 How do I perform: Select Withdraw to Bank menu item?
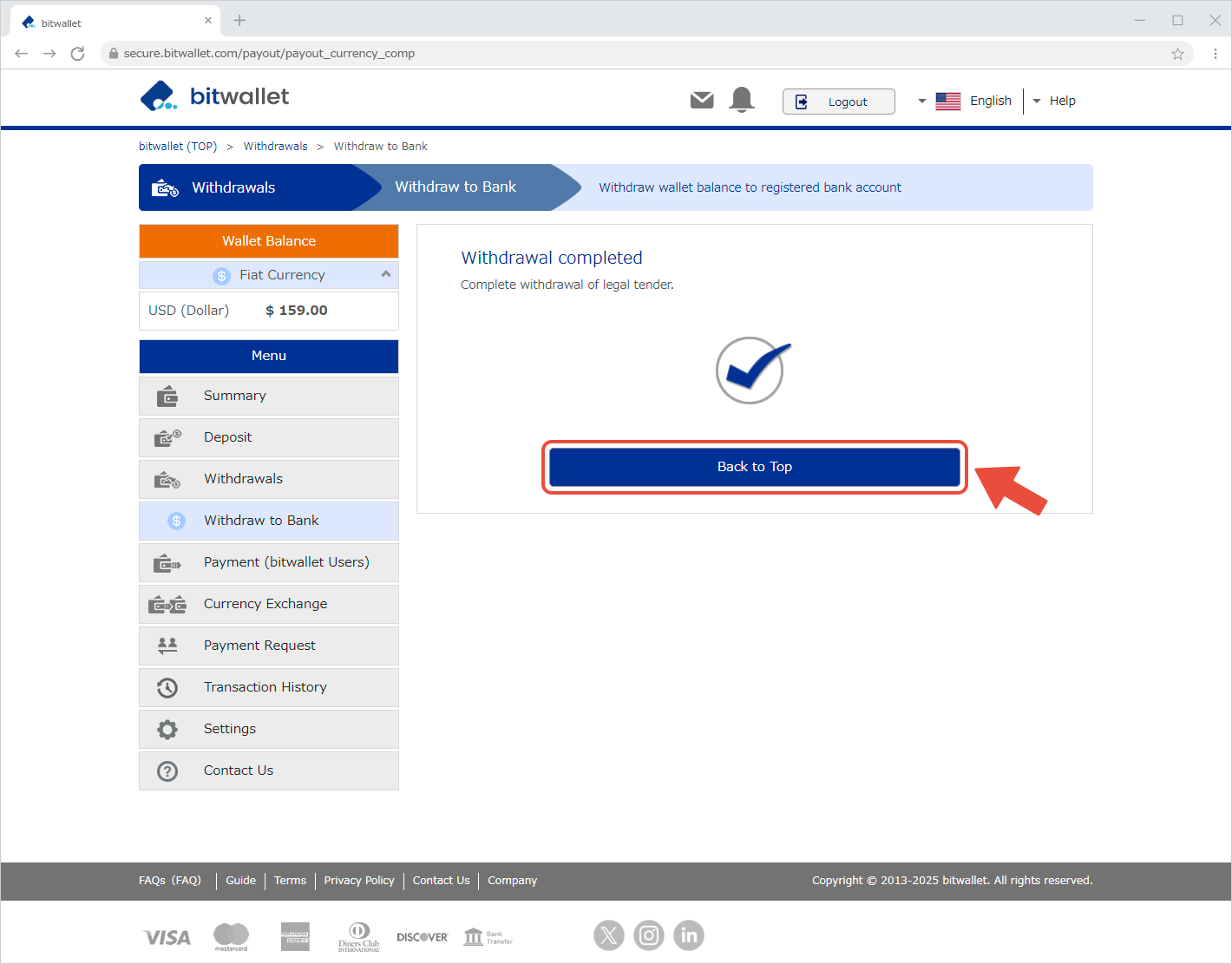coord(269,521)
